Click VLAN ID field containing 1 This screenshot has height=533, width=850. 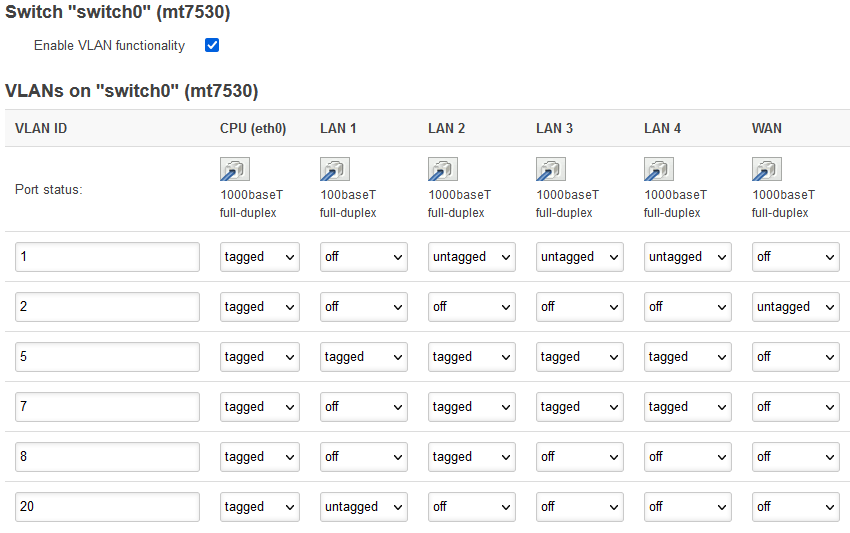pos(107,257)
